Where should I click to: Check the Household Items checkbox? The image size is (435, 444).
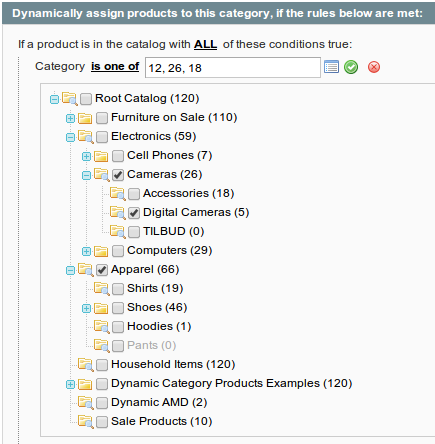point(102,365)
